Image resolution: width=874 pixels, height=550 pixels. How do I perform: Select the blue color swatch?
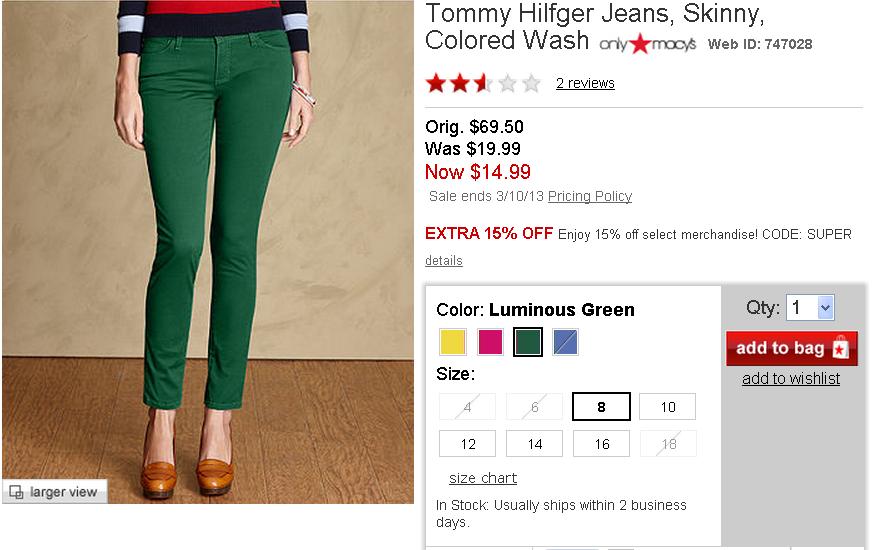tap(565, 342)
